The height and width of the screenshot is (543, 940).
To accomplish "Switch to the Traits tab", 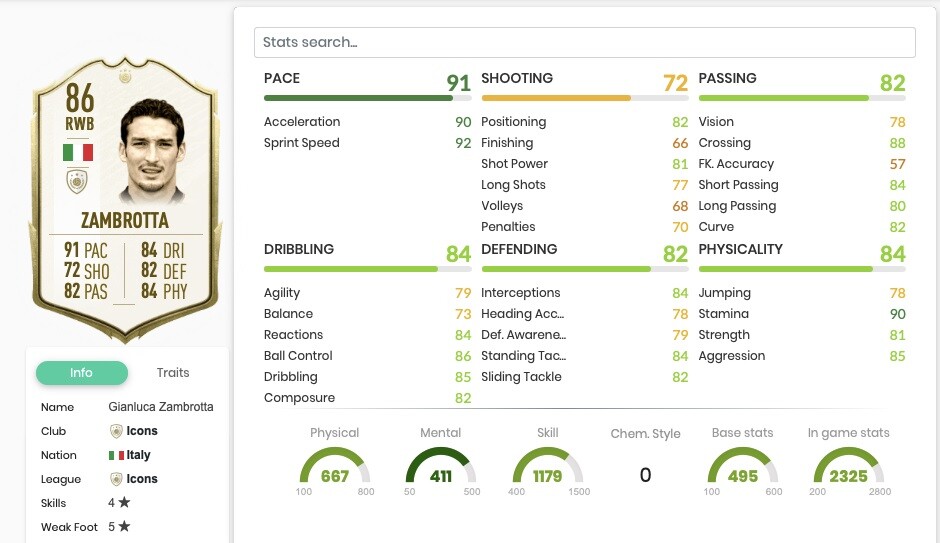I will coord(173,373).
